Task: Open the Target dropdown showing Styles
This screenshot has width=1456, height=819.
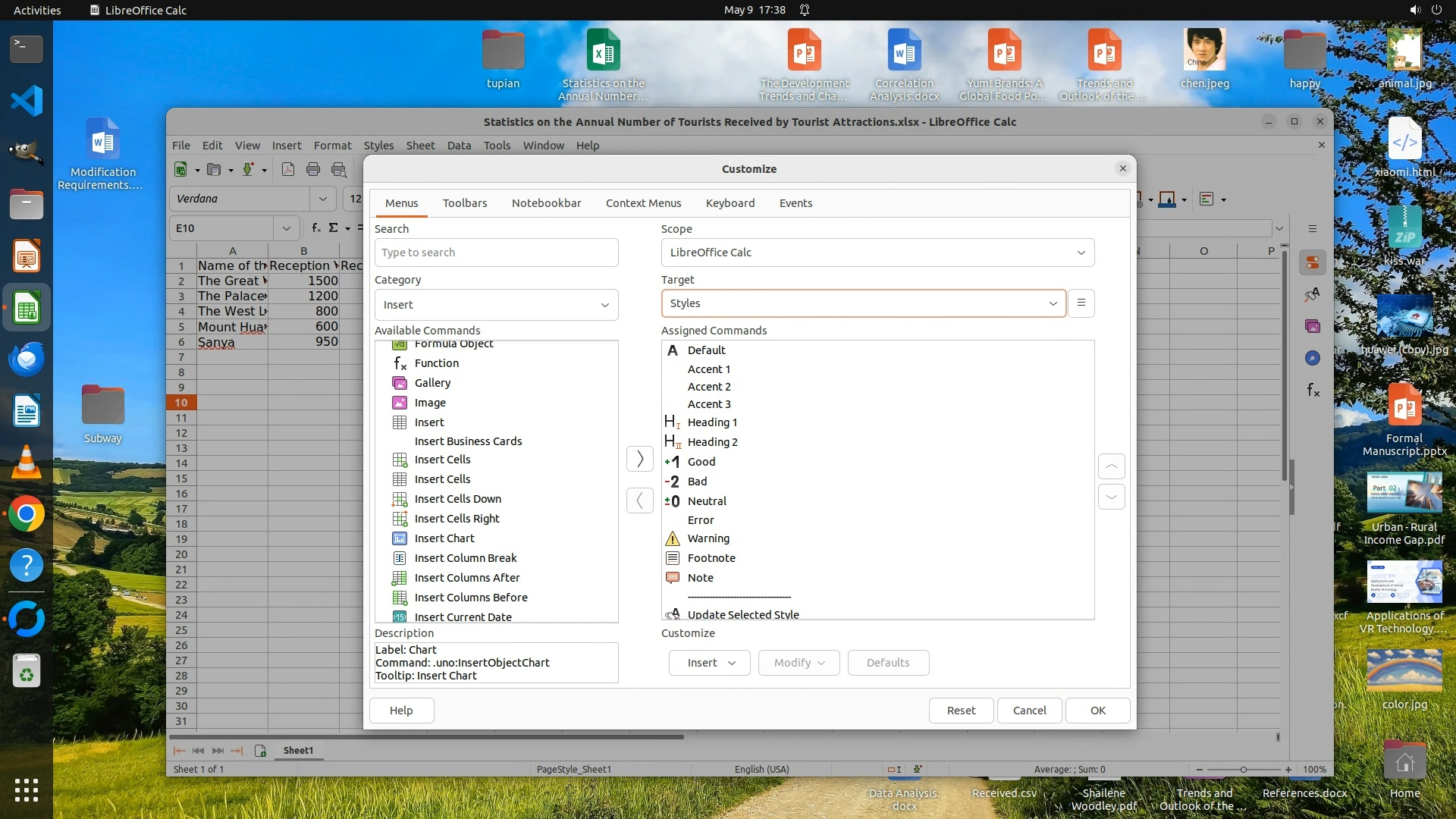Action: [863, 303]
